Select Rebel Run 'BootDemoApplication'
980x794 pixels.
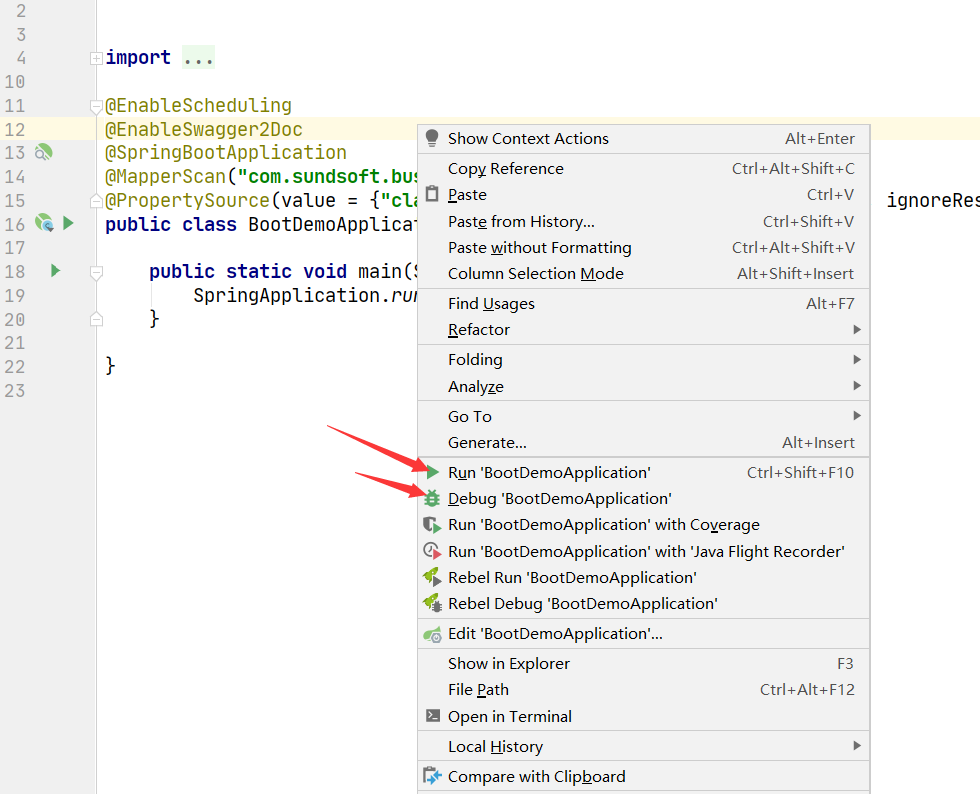click(644, 578)
